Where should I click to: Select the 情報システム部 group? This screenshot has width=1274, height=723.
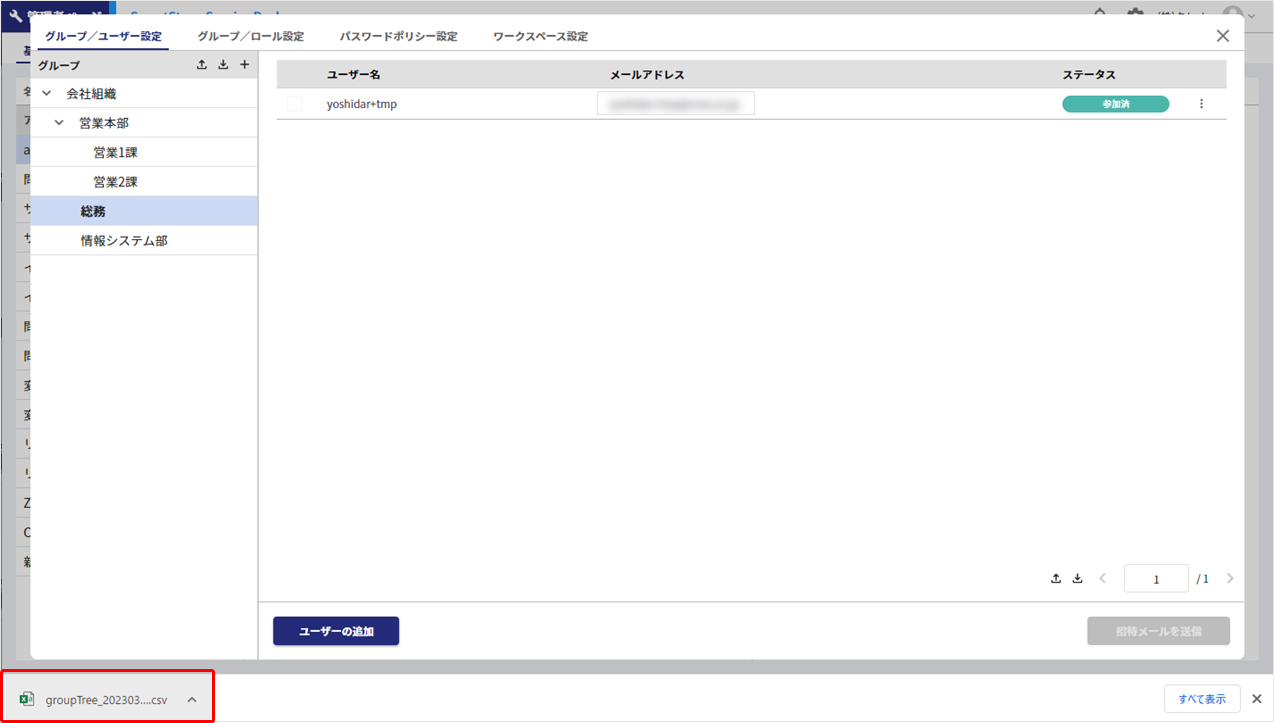pyautogui.click(x=124, y=241)
